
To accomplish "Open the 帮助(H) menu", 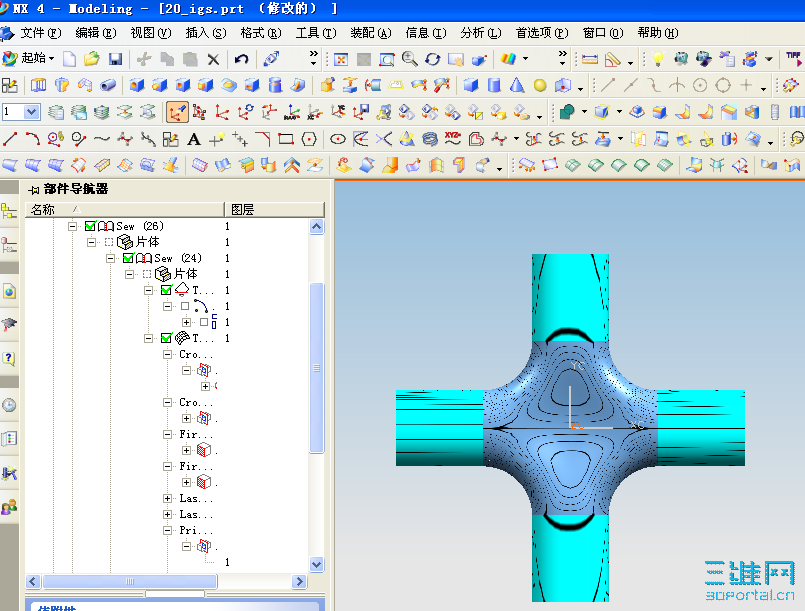I will pyautogui.click(x=658, y=33).
